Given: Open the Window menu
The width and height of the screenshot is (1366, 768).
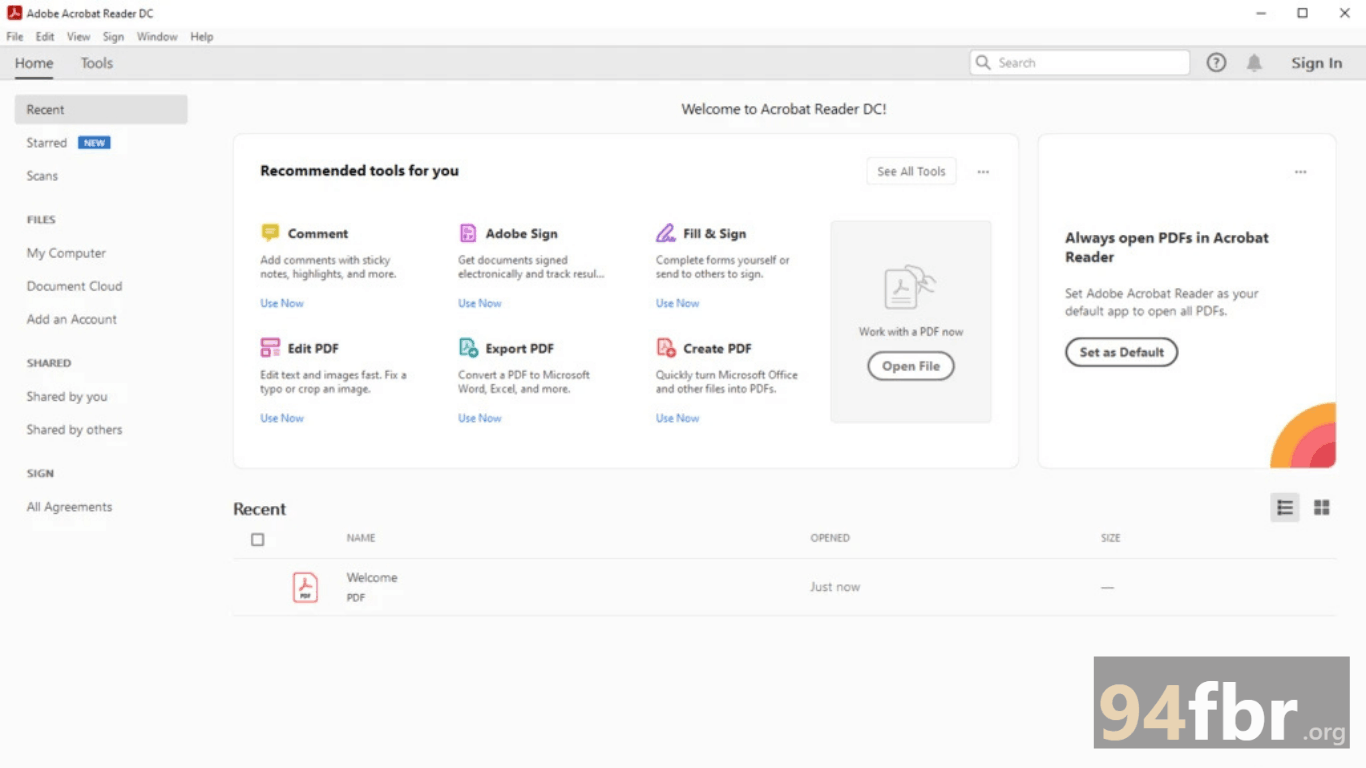Looking at the screenshot, I should click(157, 37).
